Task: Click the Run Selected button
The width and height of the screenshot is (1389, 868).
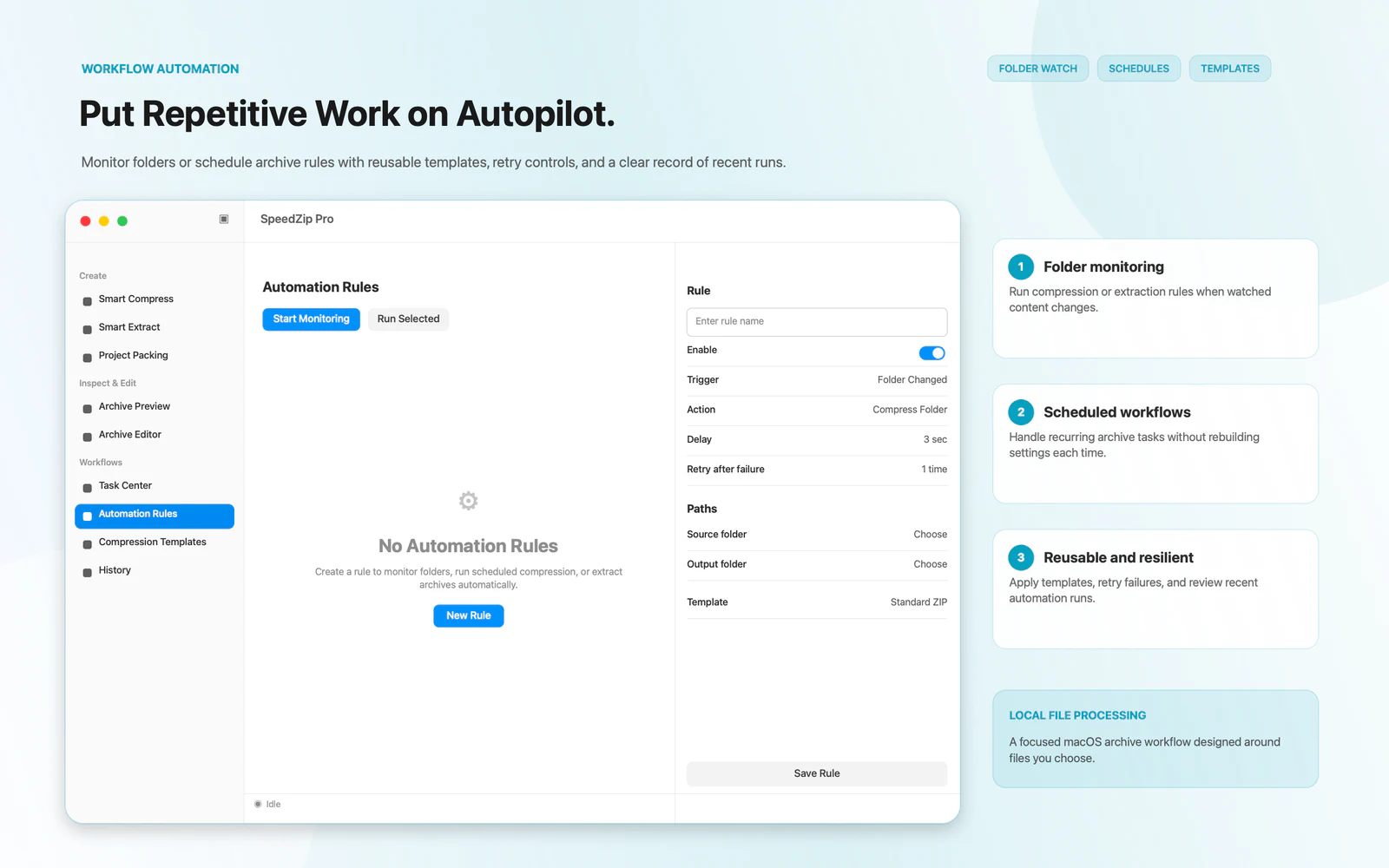Action: click(x=408, y=319)
